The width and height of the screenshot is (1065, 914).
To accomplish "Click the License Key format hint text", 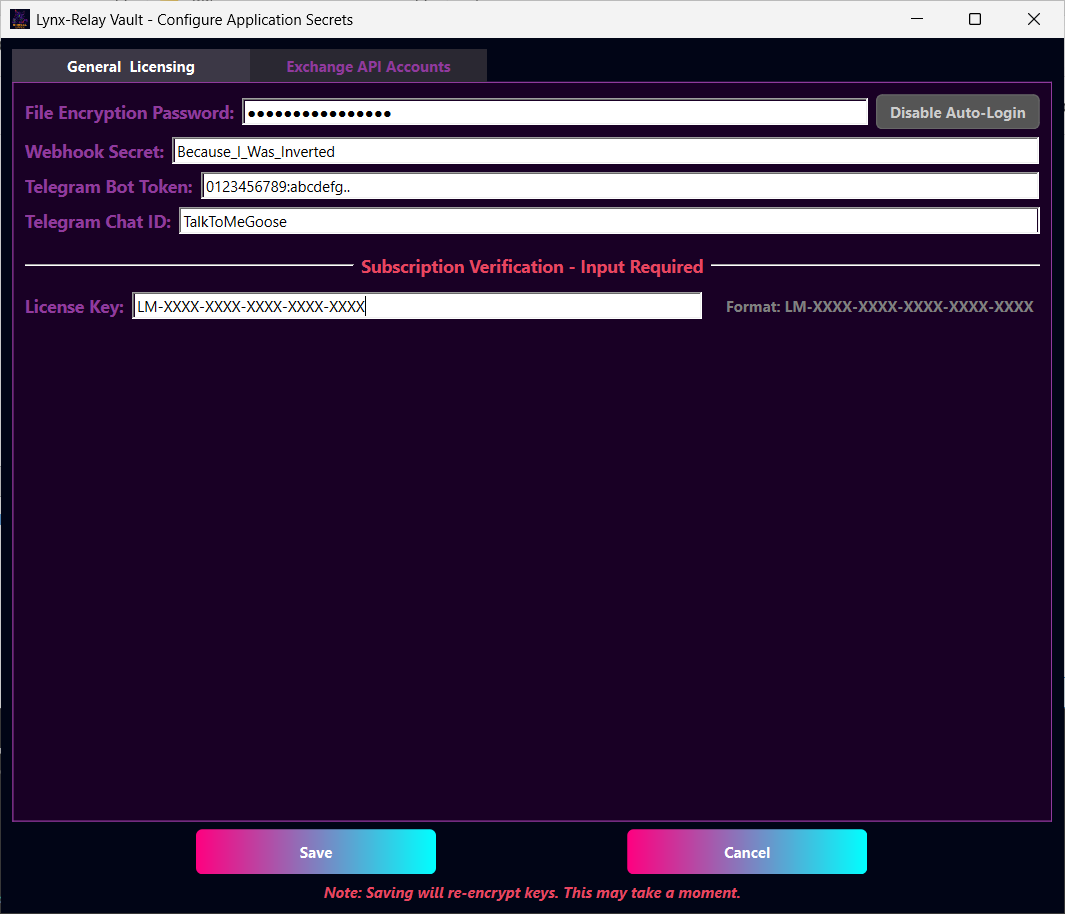I will tap(879, 306).
